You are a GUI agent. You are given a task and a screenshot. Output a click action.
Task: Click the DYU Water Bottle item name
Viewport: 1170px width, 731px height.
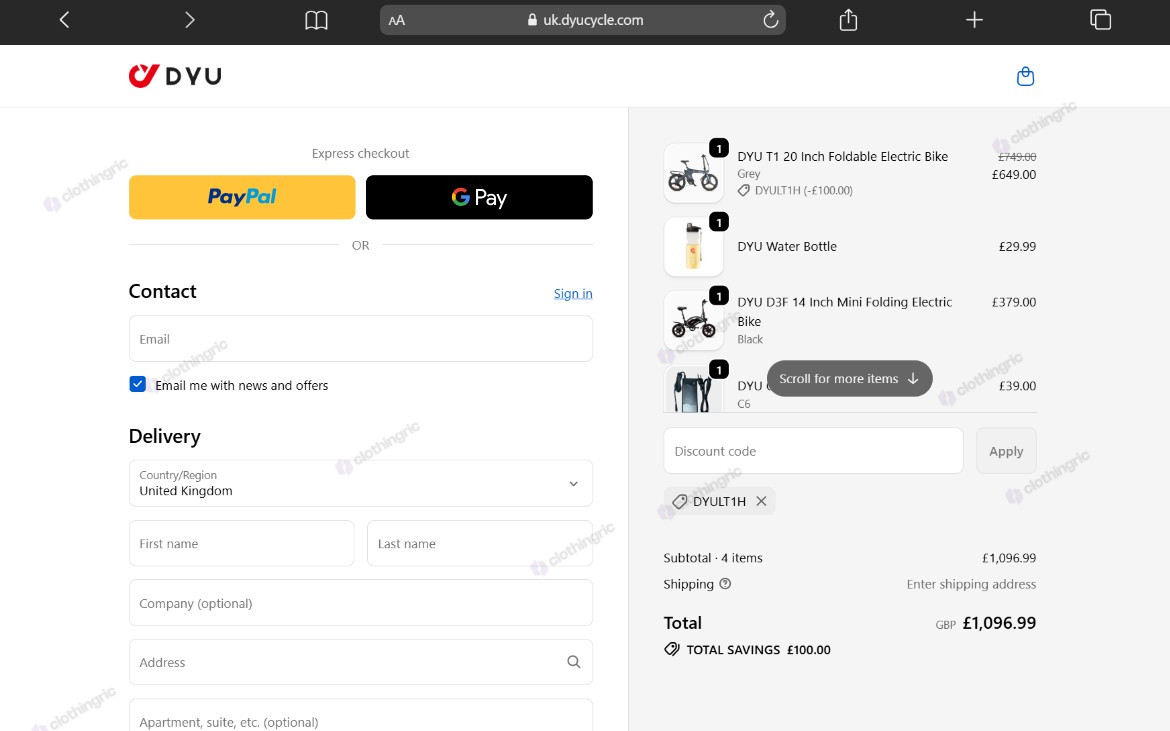(787, 246)
